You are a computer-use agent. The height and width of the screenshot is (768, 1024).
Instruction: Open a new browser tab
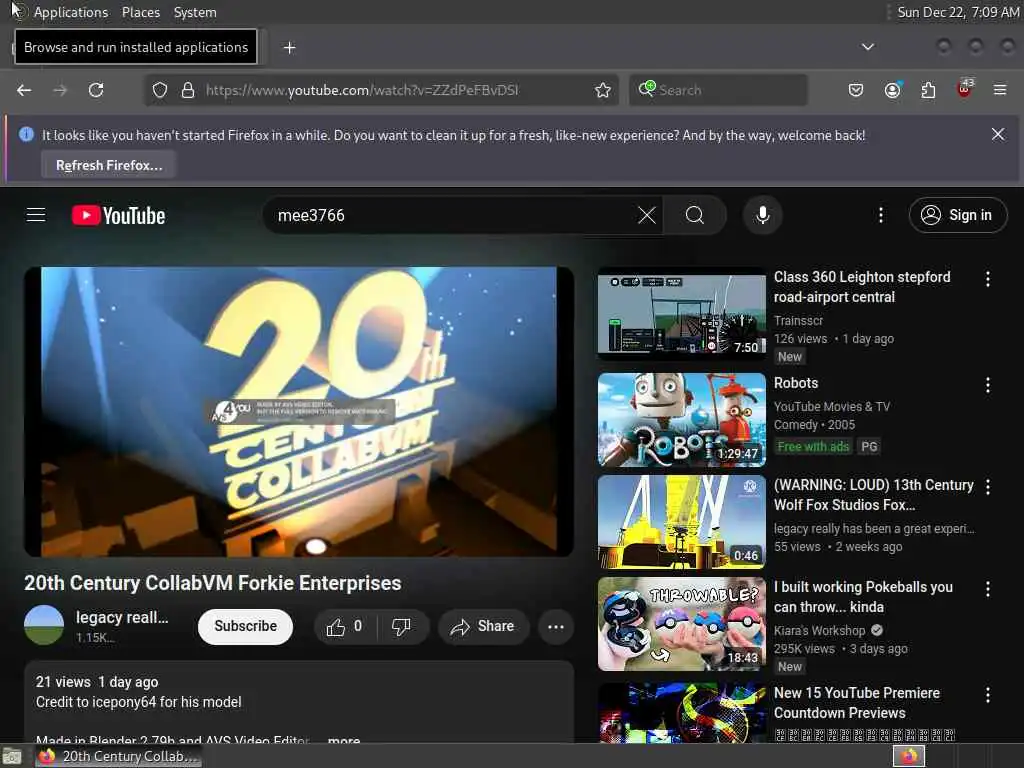tap(289, 48)
